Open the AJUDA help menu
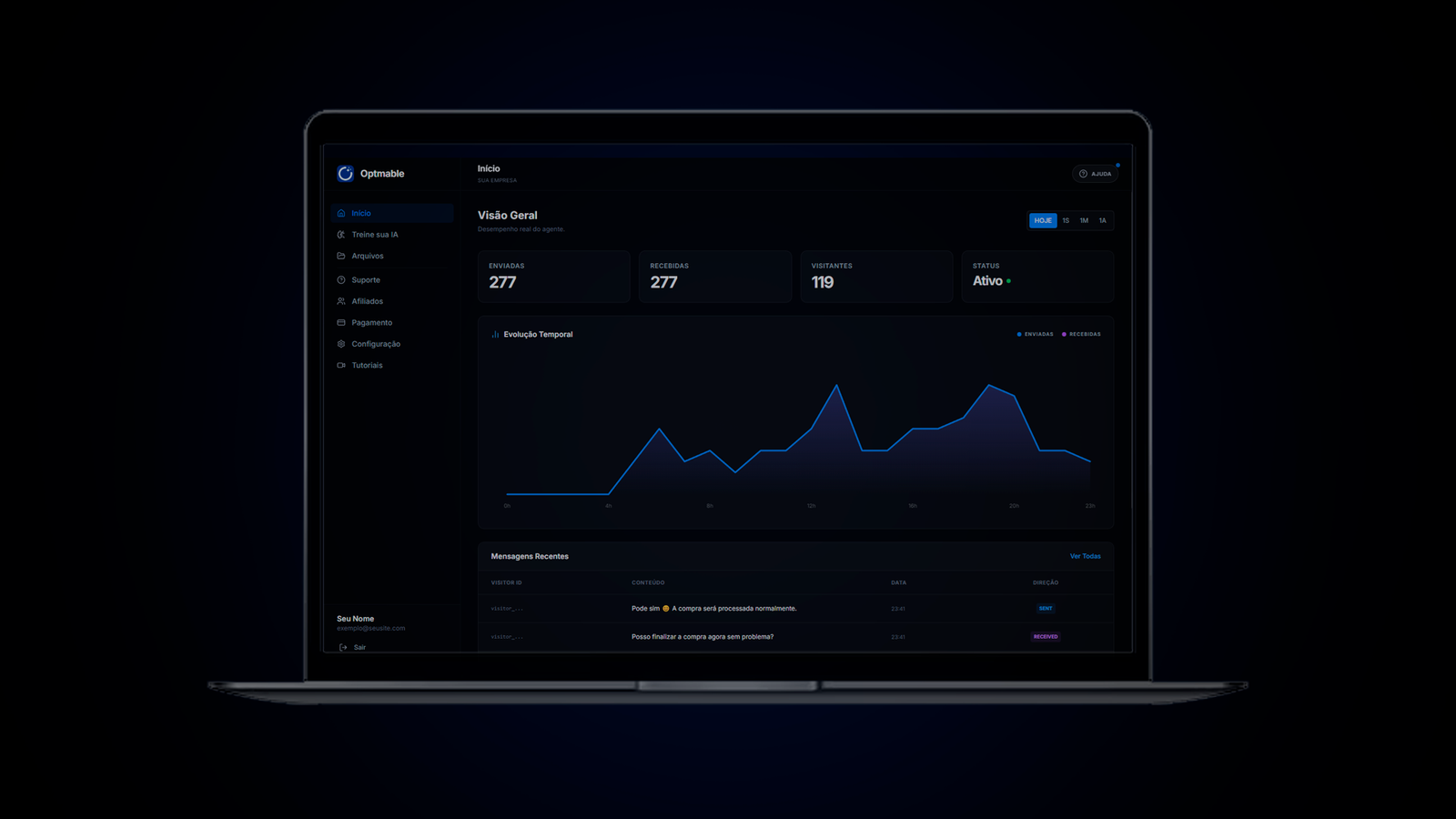This screenshot has height=819, width=1456. pos(1096,173)
